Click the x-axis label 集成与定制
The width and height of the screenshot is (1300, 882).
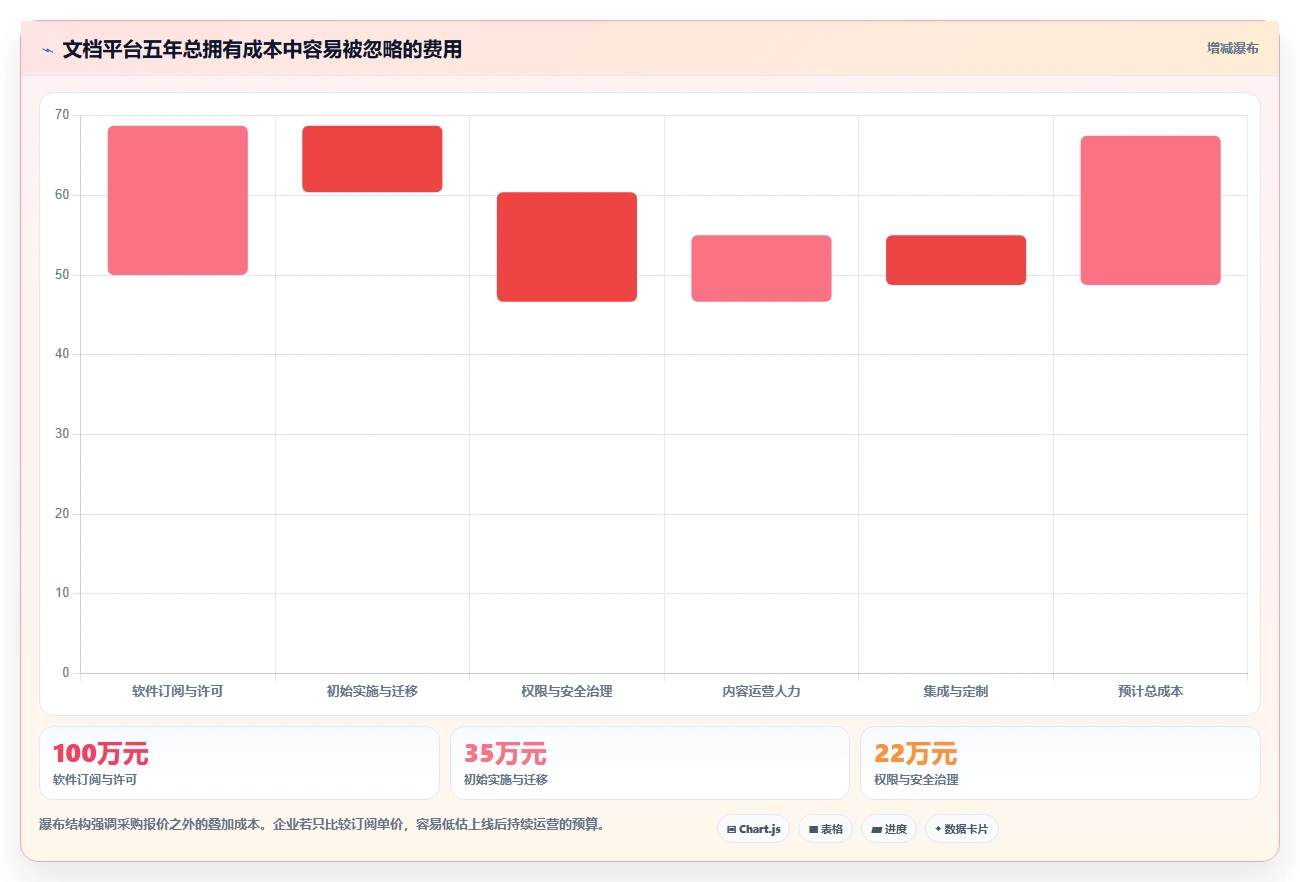tap(956, 691)
